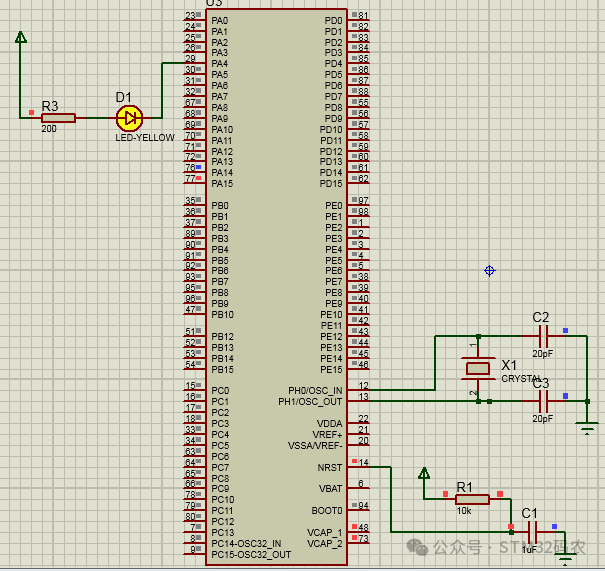This screenshot has height=571, width=605.
Task: Click the 10k value under R1
Action: coord(464,510)
